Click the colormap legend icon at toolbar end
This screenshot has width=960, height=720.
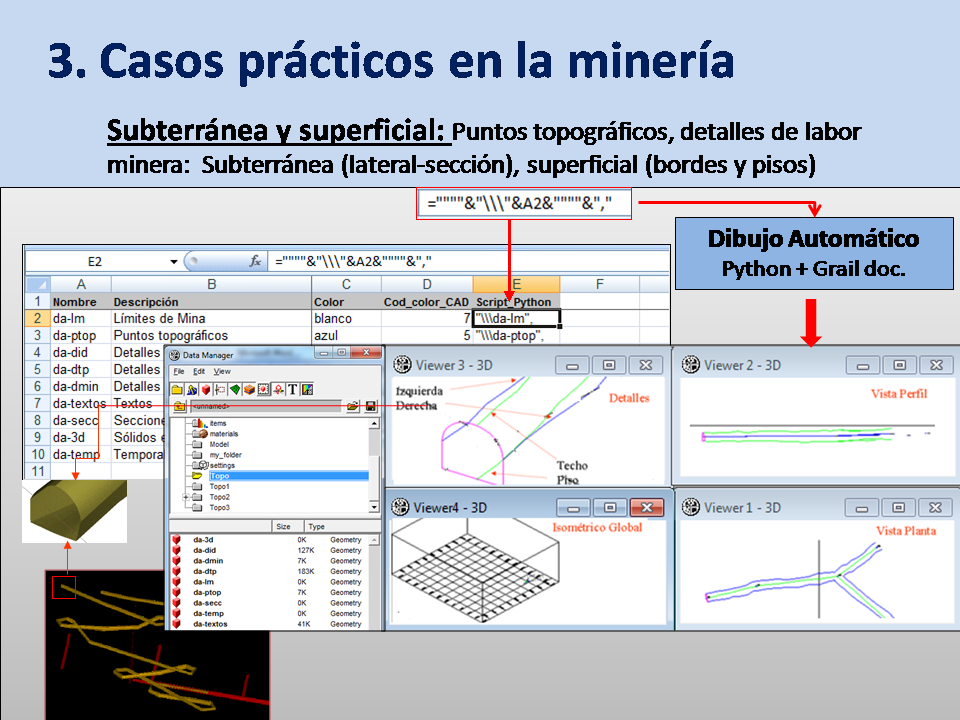tap(308, 388)
